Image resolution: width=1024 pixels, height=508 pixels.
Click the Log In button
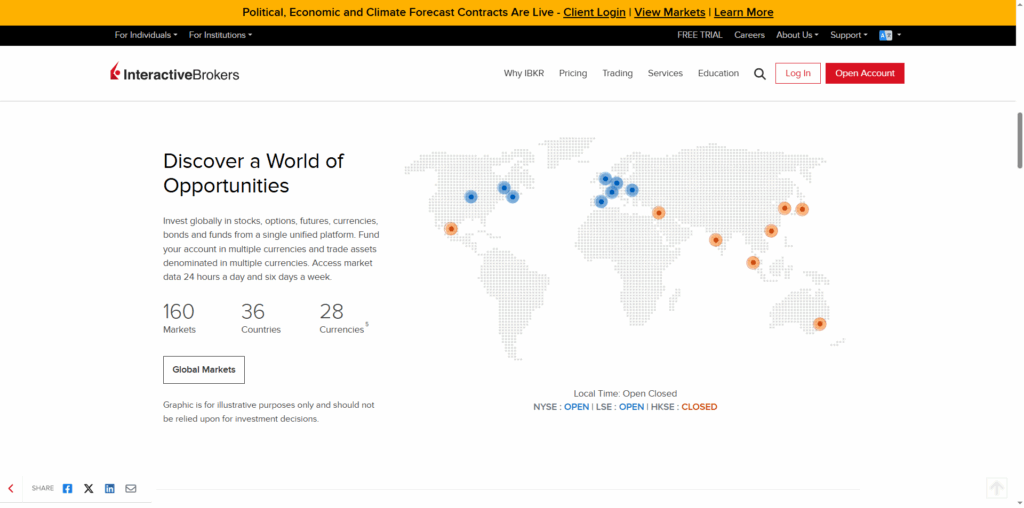point(797,73)
